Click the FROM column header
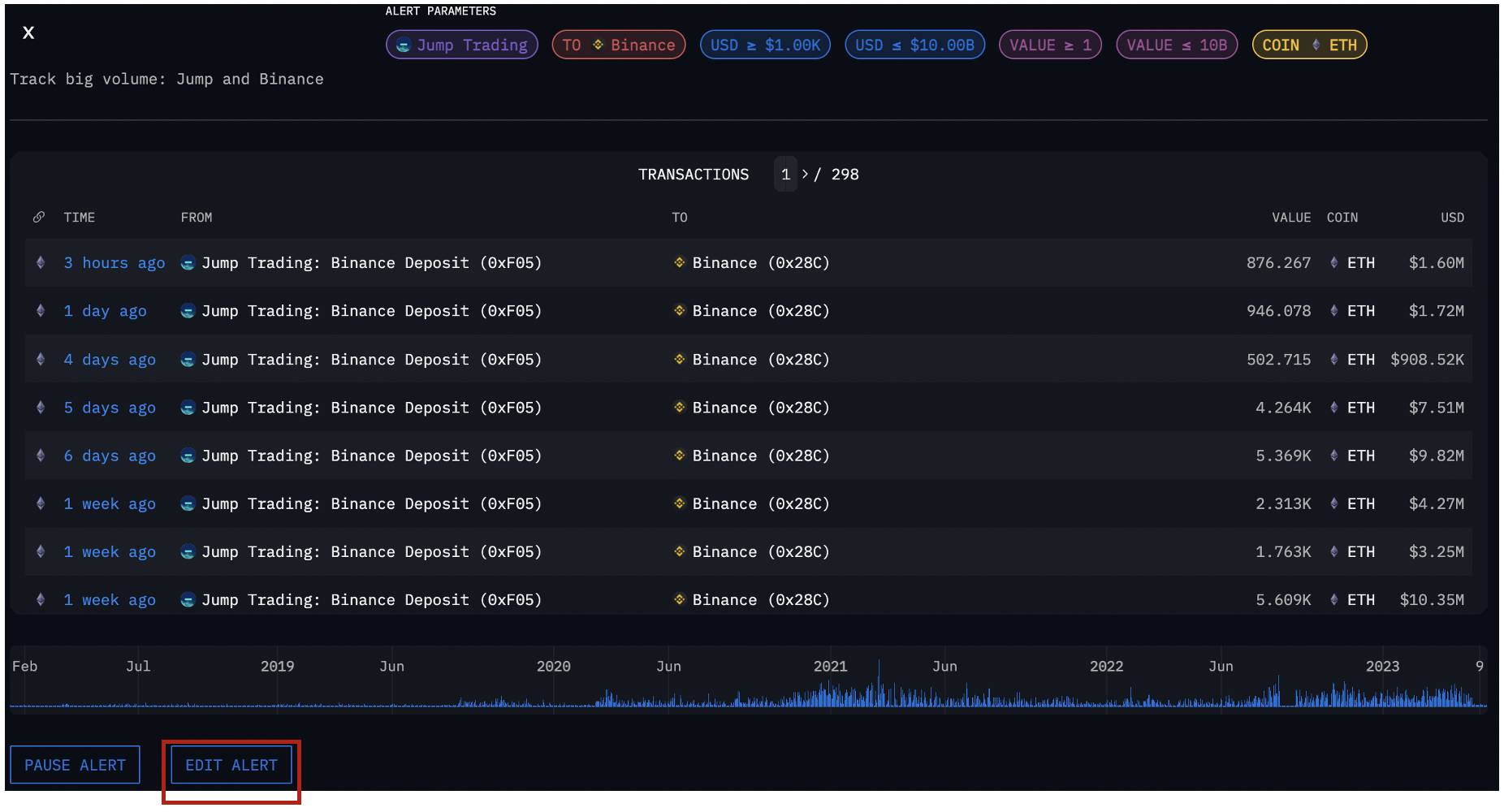Viewport: 1504px width, 812px height. coord(197,218)
